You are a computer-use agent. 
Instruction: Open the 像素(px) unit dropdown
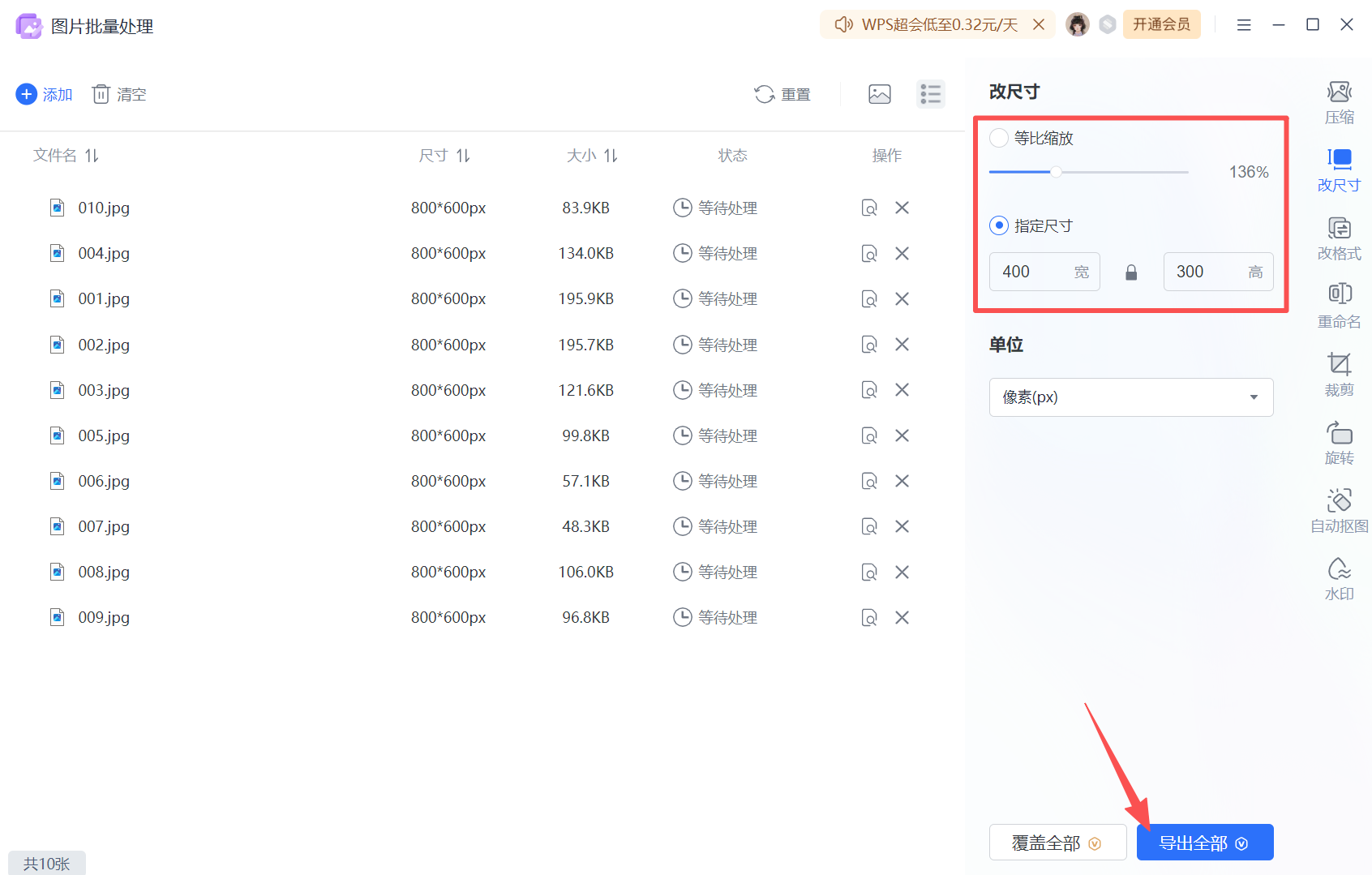(x=1130, y=397)
